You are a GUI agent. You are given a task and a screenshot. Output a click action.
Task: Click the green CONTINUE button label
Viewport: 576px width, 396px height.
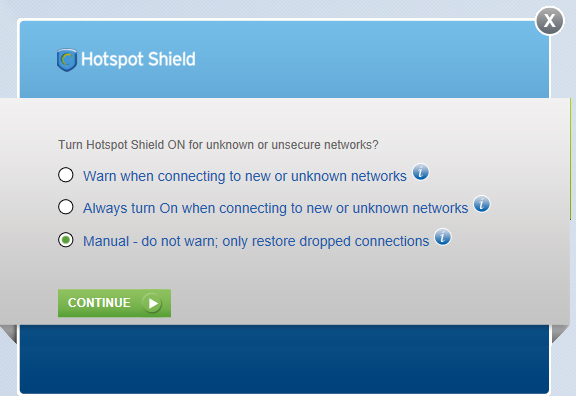pos(99,303)
